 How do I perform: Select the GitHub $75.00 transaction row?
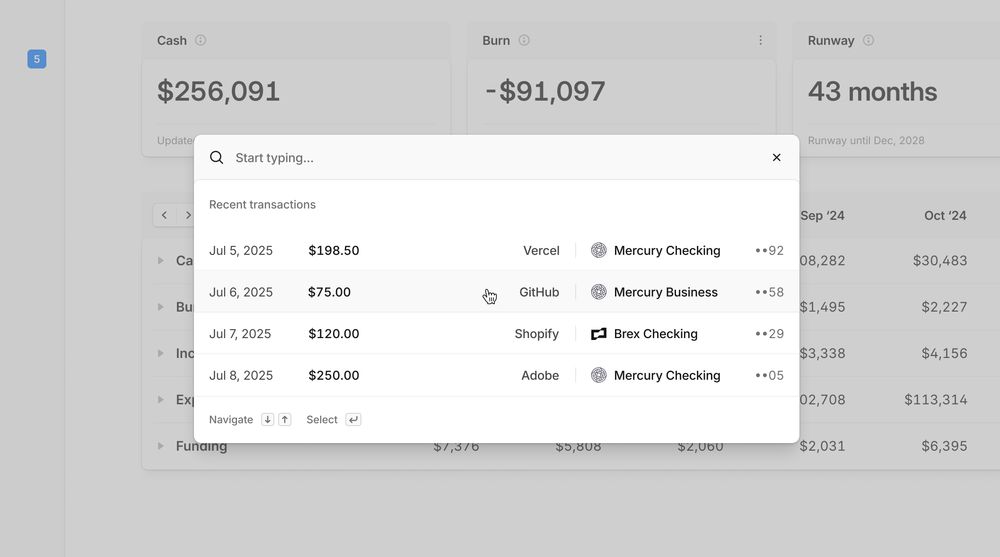pos(496,292)
